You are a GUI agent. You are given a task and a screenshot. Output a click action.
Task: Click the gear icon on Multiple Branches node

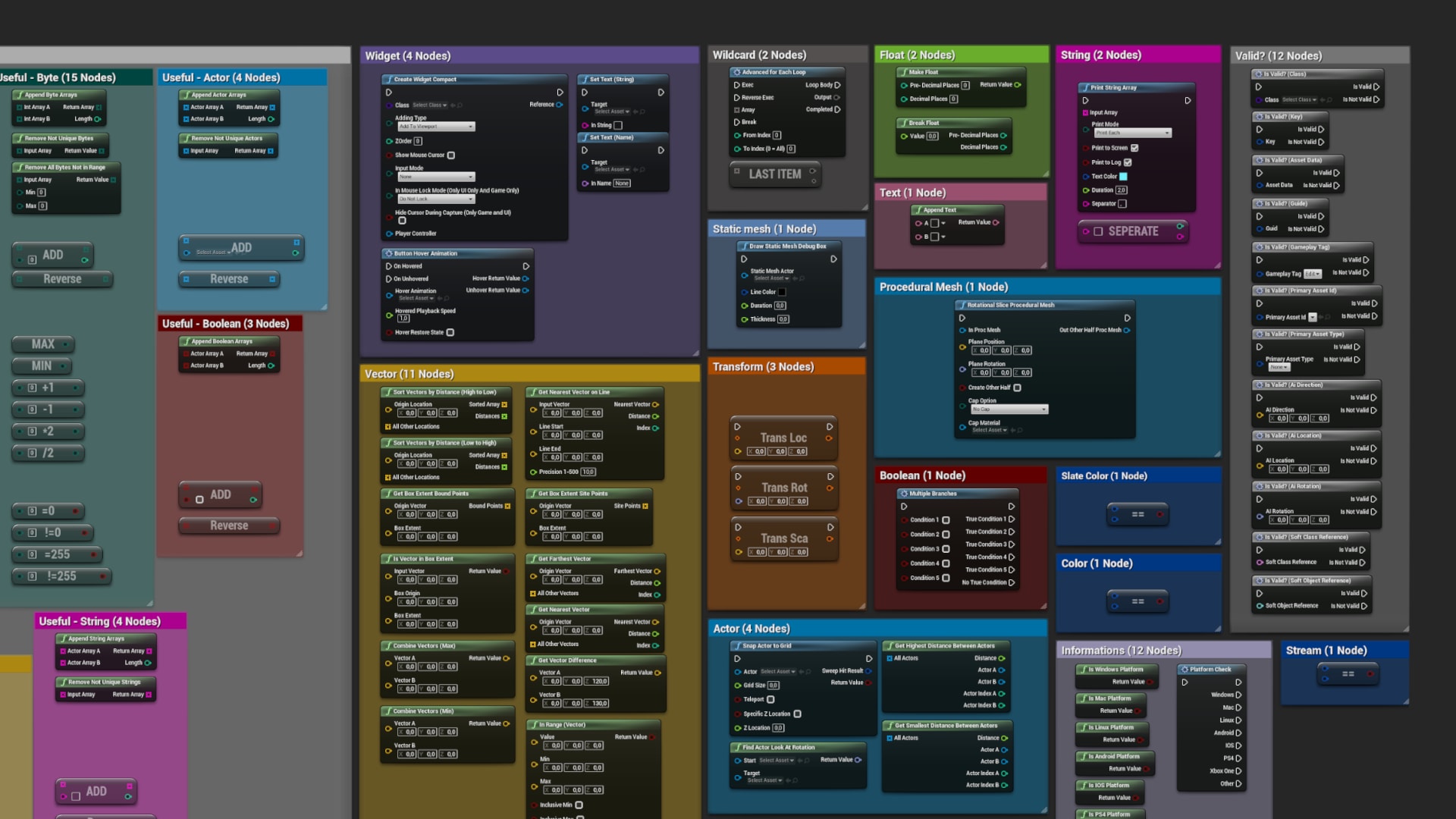click(x=904, y=494)
